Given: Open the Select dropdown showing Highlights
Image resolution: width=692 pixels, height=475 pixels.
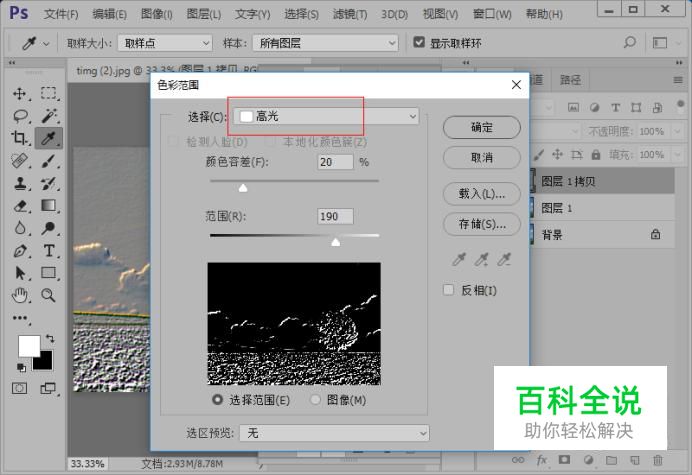Looking at the screenshot, I should 326,117.
